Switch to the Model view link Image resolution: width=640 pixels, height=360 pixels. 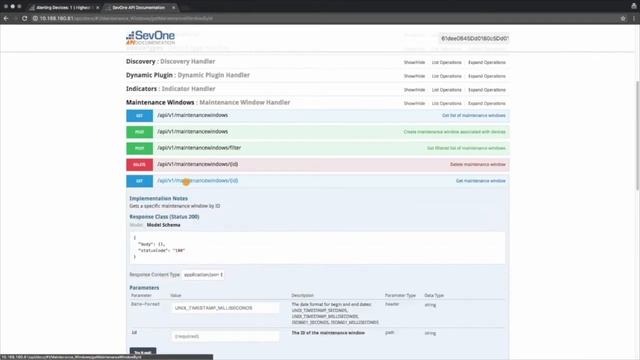(x=136, y=225)
